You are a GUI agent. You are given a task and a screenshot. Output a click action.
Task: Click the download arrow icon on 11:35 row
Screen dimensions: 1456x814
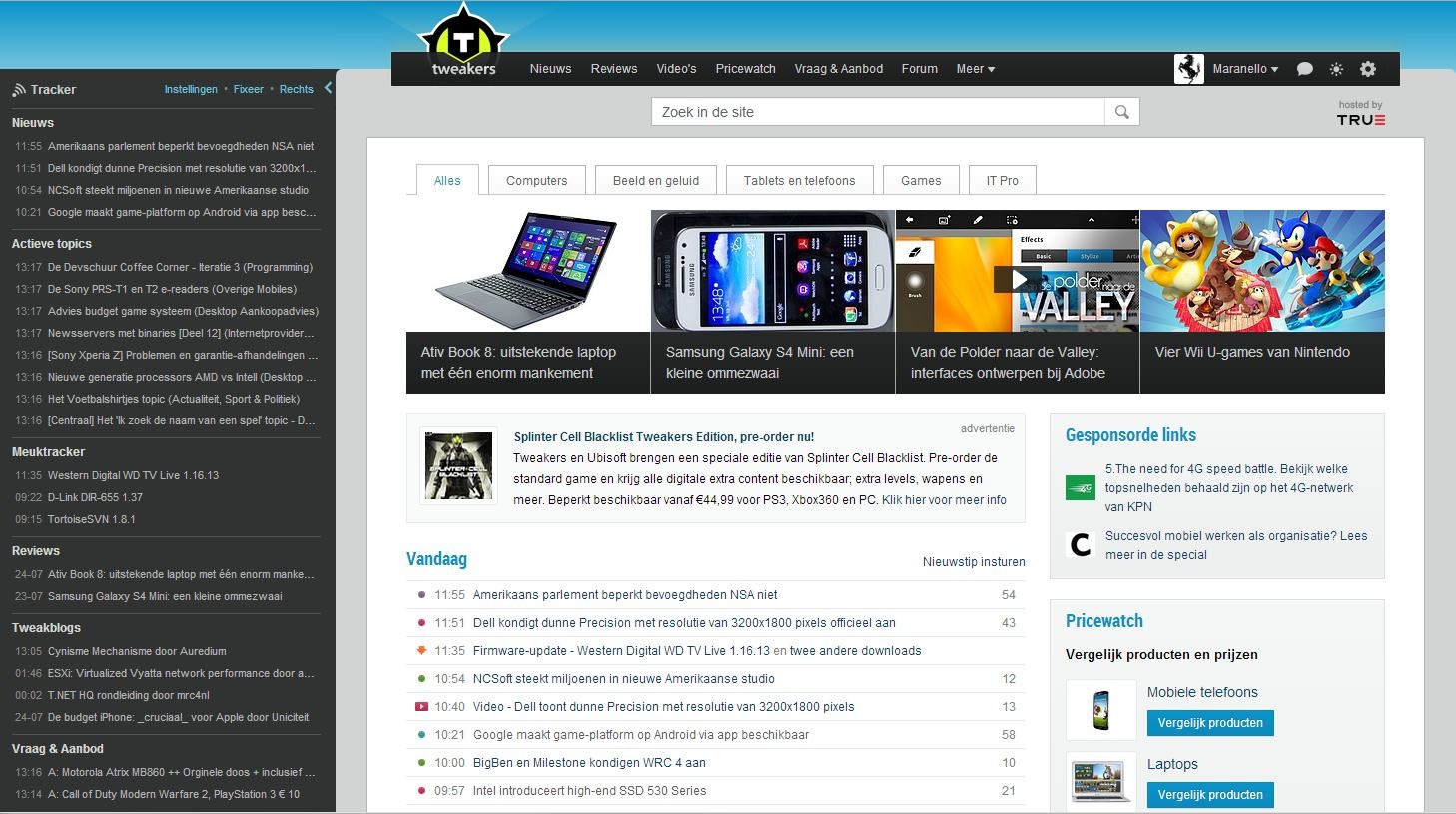coord(422,651)
